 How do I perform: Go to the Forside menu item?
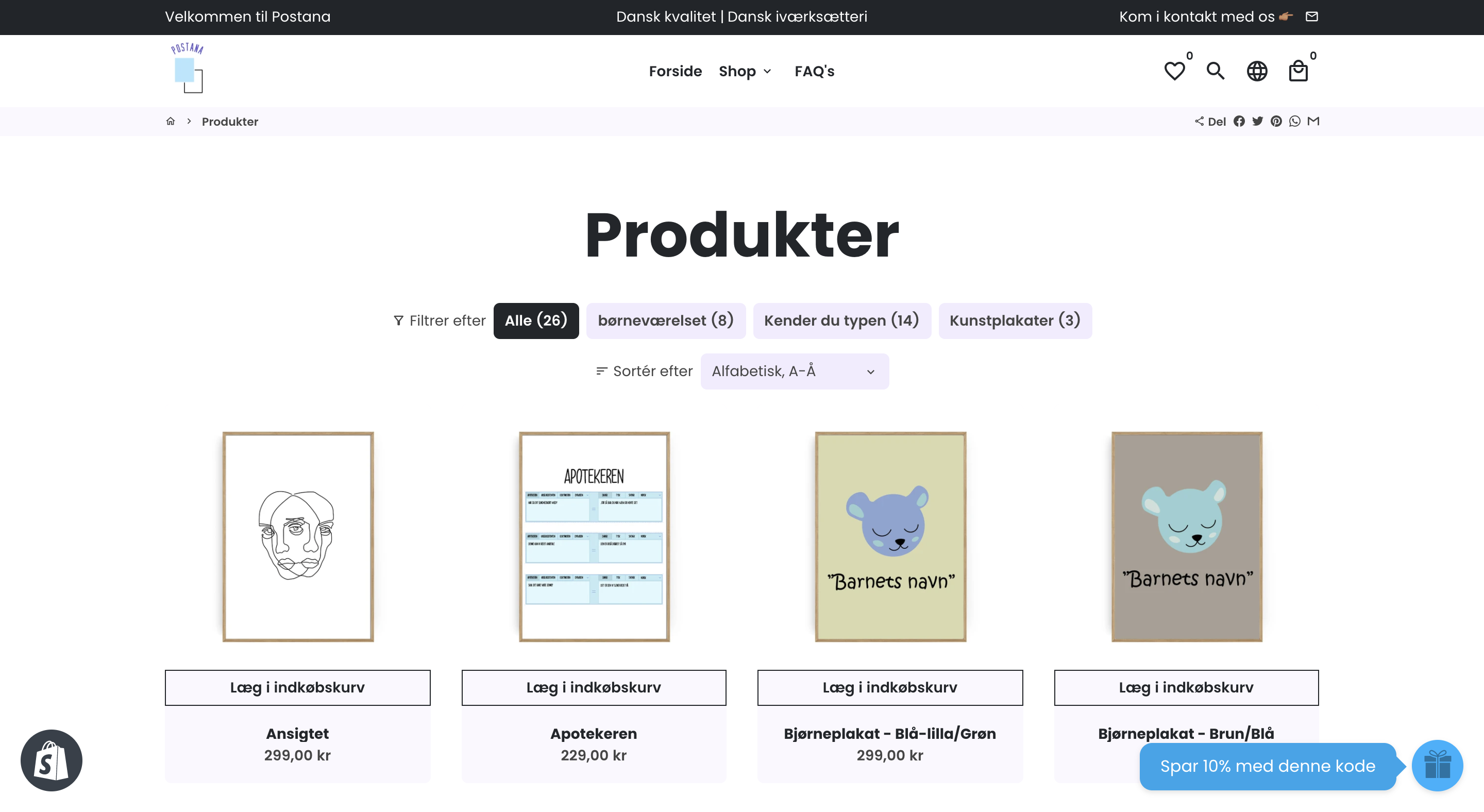click(675, 72)
